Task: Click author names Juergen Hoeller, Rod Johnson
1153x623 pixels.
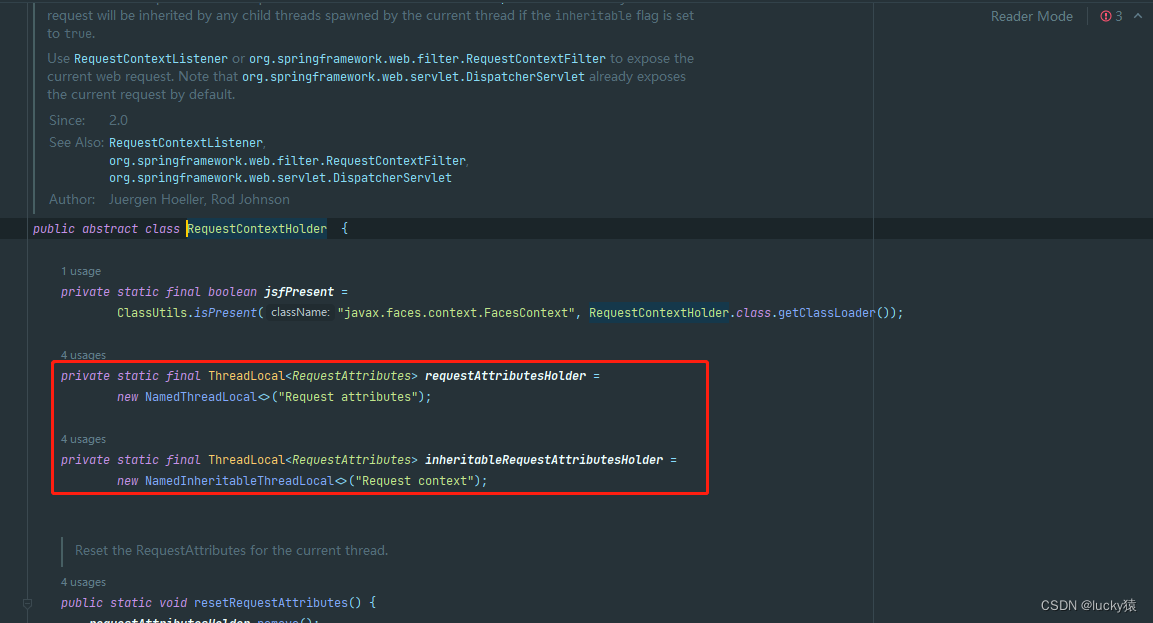Action: pos(199,199)
